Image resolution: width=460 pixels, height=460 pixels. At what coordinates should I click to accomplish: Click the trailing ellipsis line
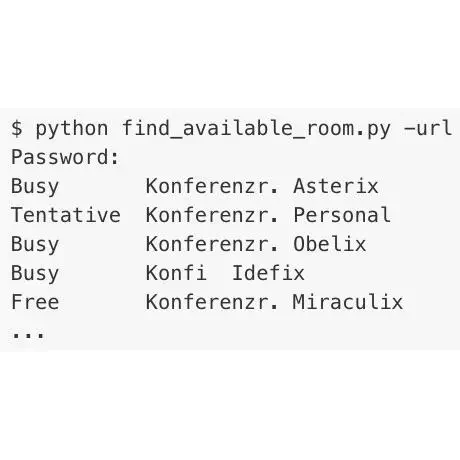pyautogui.click(x=28, y=335)
